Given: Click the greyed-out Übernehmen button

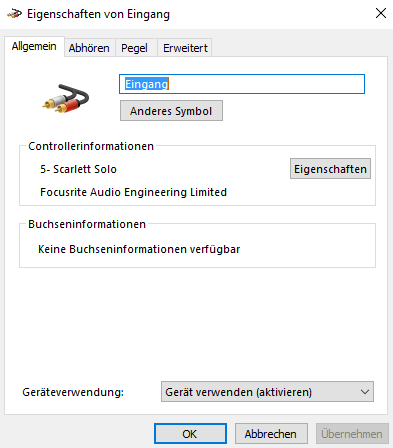Looking at the screenshot, I should (352, 434).
